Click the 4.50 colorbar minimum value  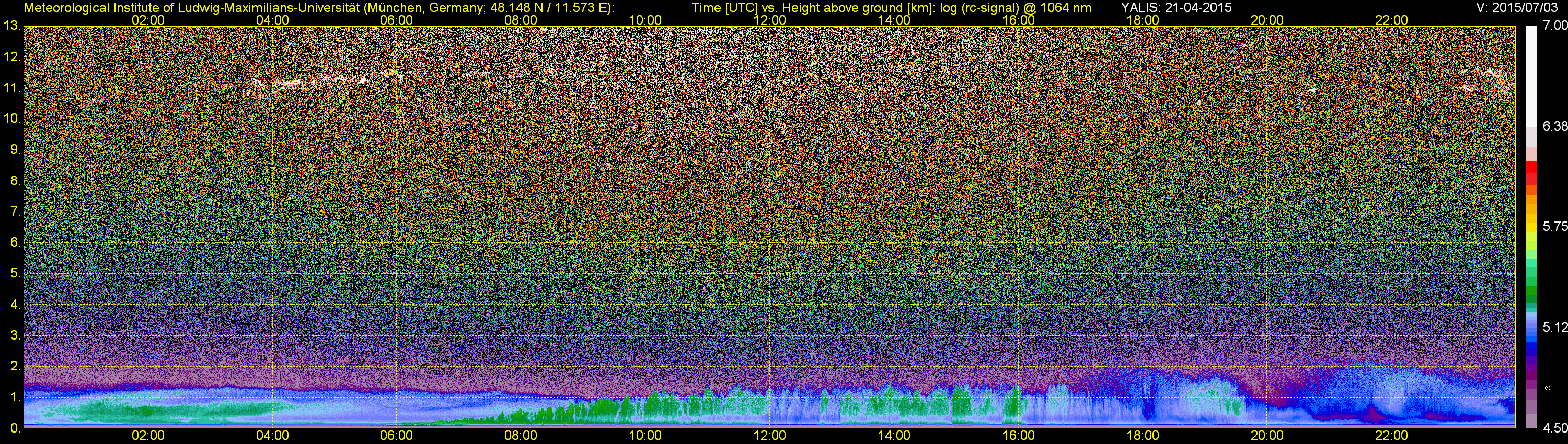coord(1555,428)
